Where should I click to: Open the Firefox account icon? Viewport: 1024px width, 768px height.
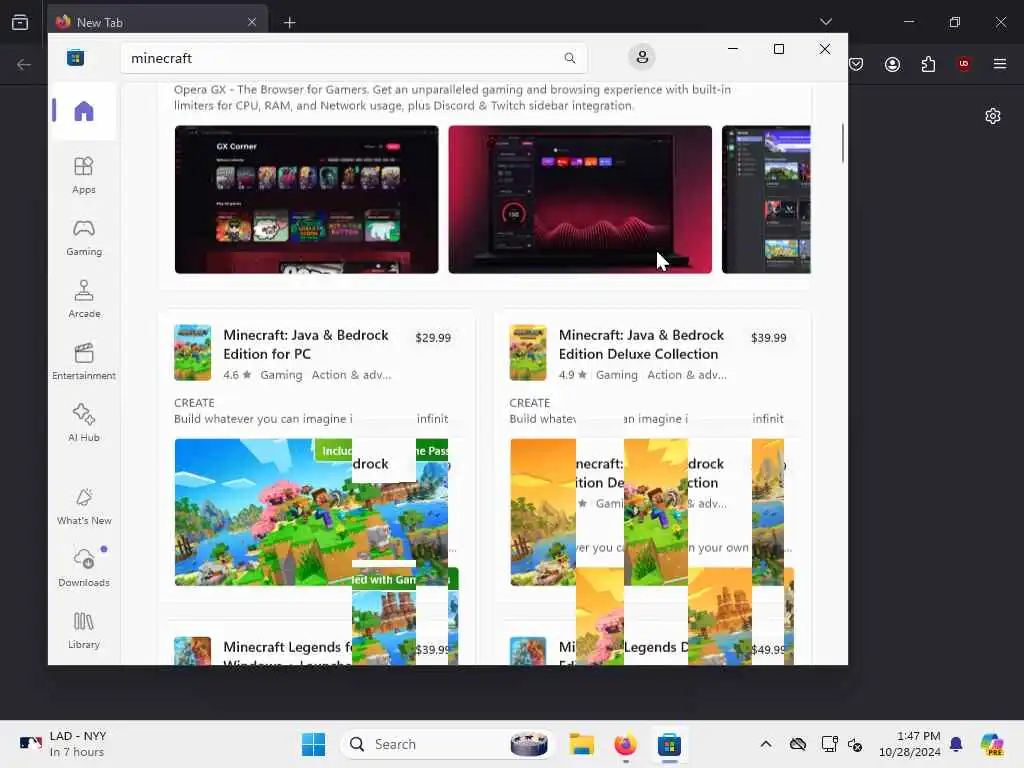click(x=892, y=64)
